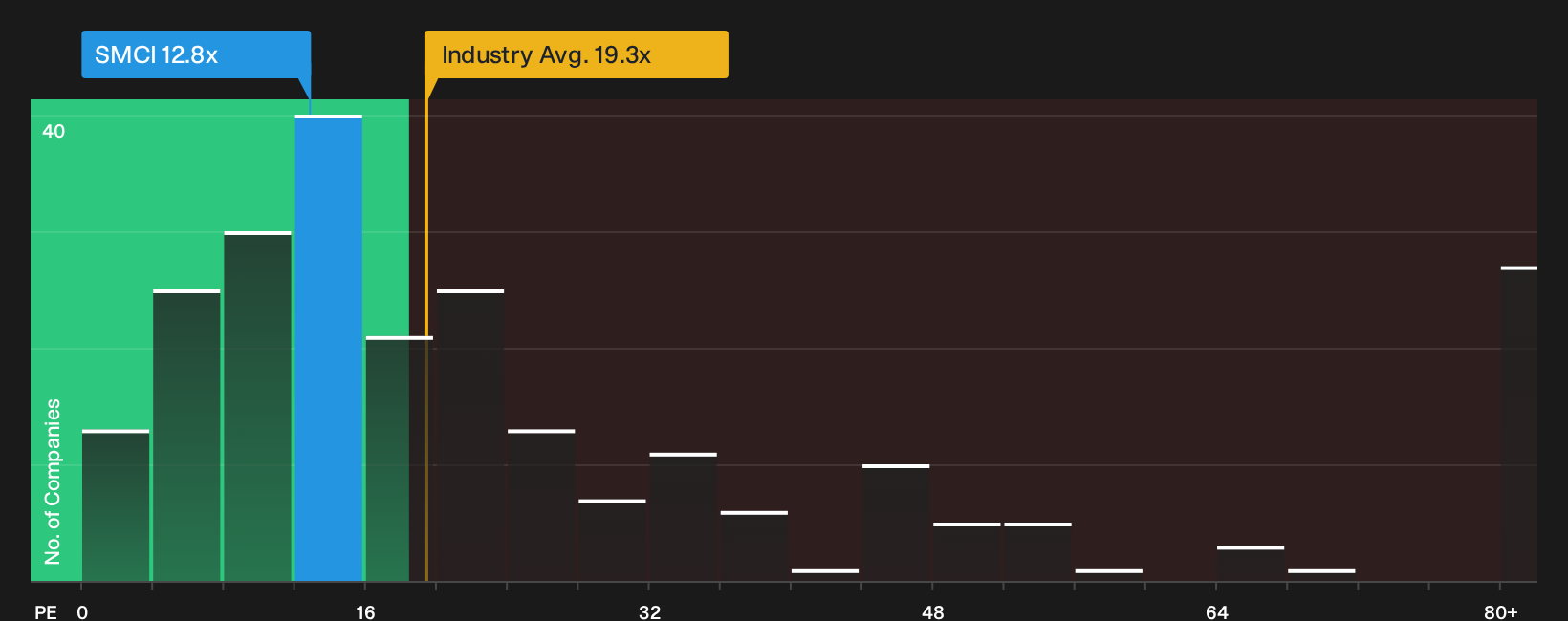
Task: Click the '16' x-axis tick label
Action: coord(365,611)
